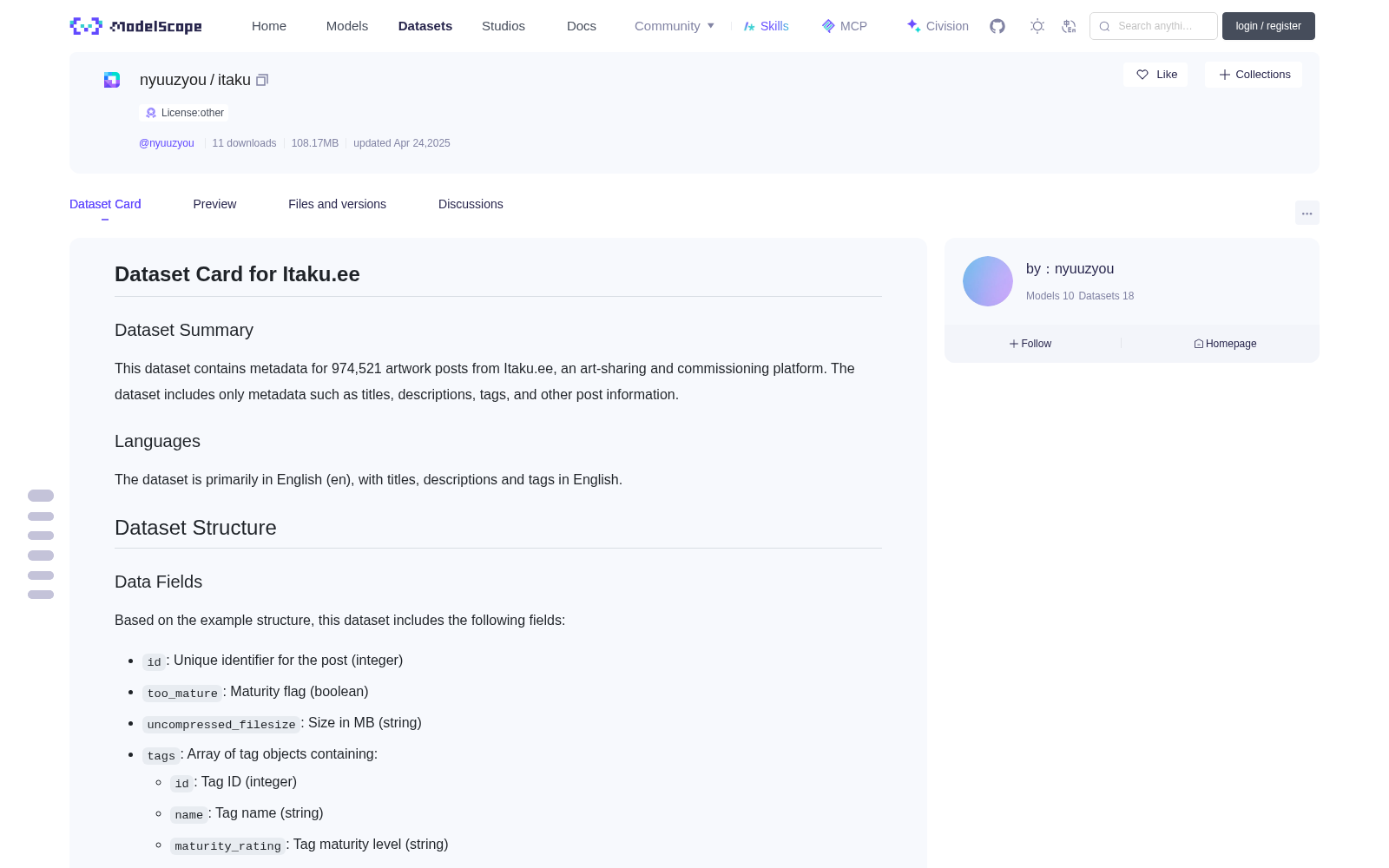Follow user nyuuzyou
Screen dimensions: 1389x868
pos(1030,344)
